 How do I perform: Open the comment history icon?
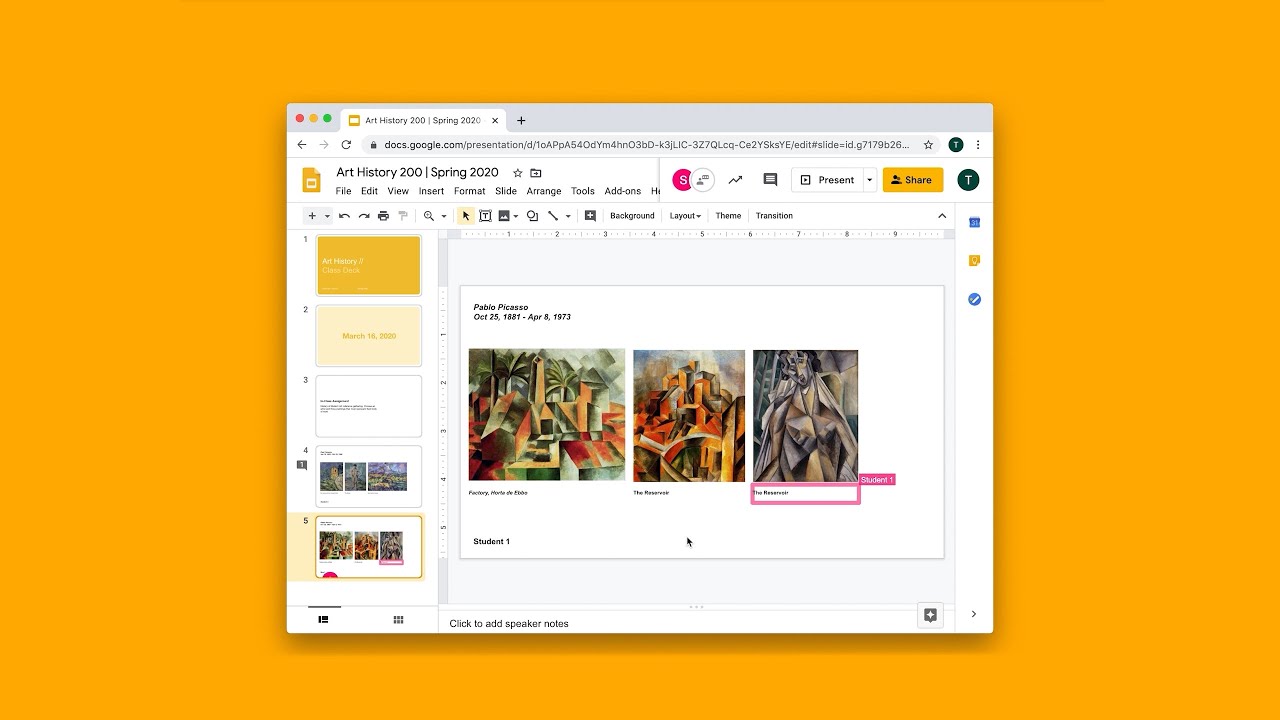pos(770,180)
